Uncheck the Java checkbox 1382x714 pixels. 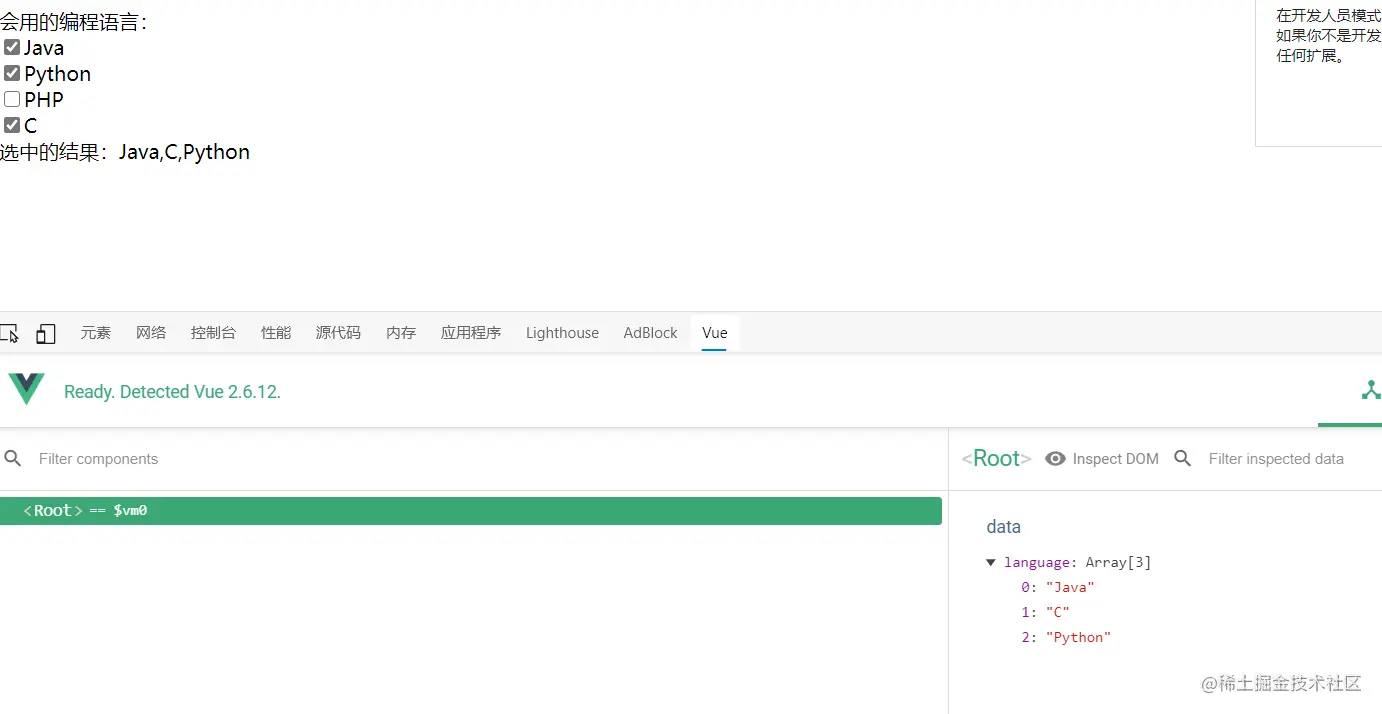coord(12,47)
